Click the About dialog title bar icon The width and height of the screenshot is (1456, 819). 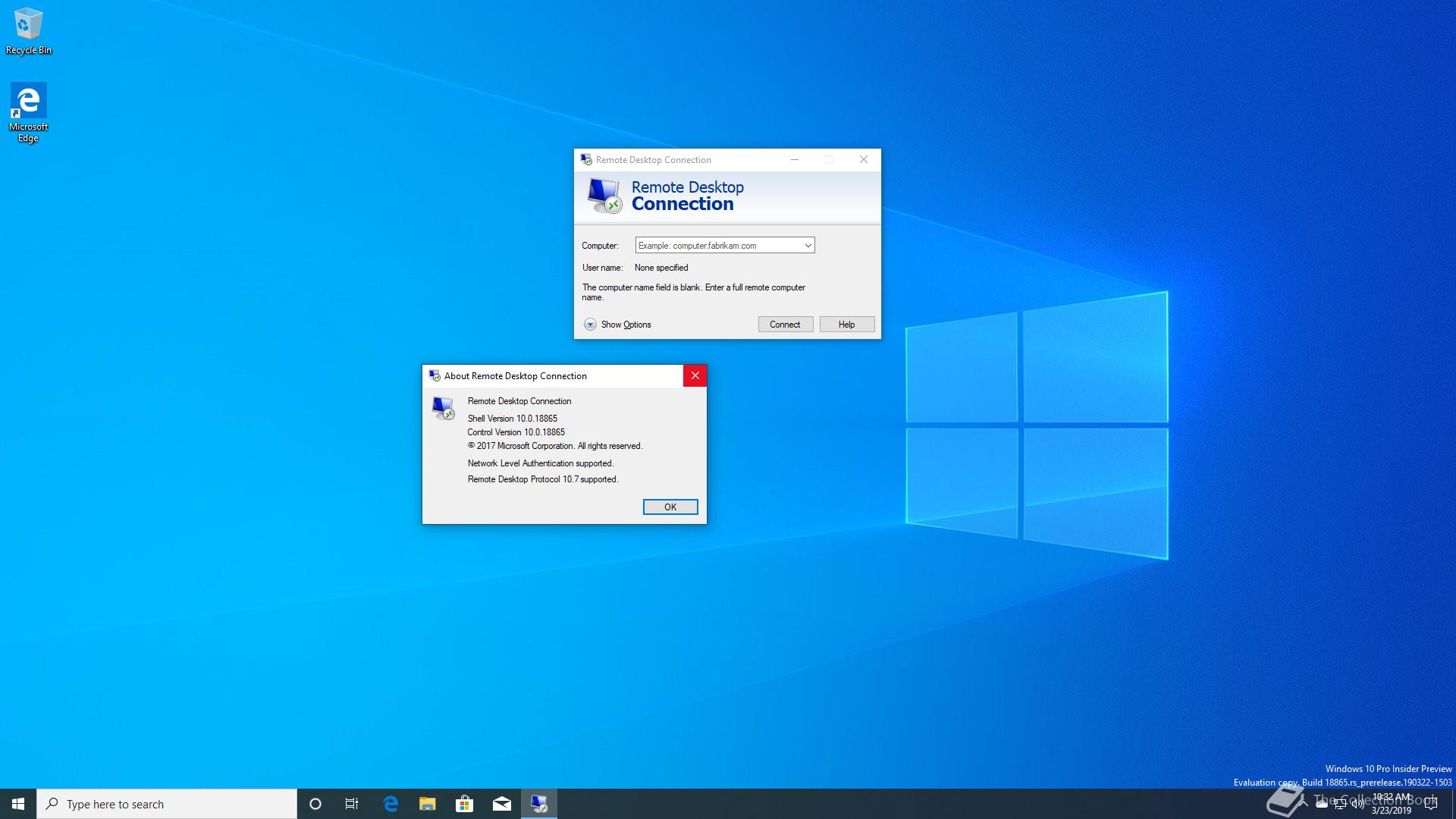click(x=435, y=375)
